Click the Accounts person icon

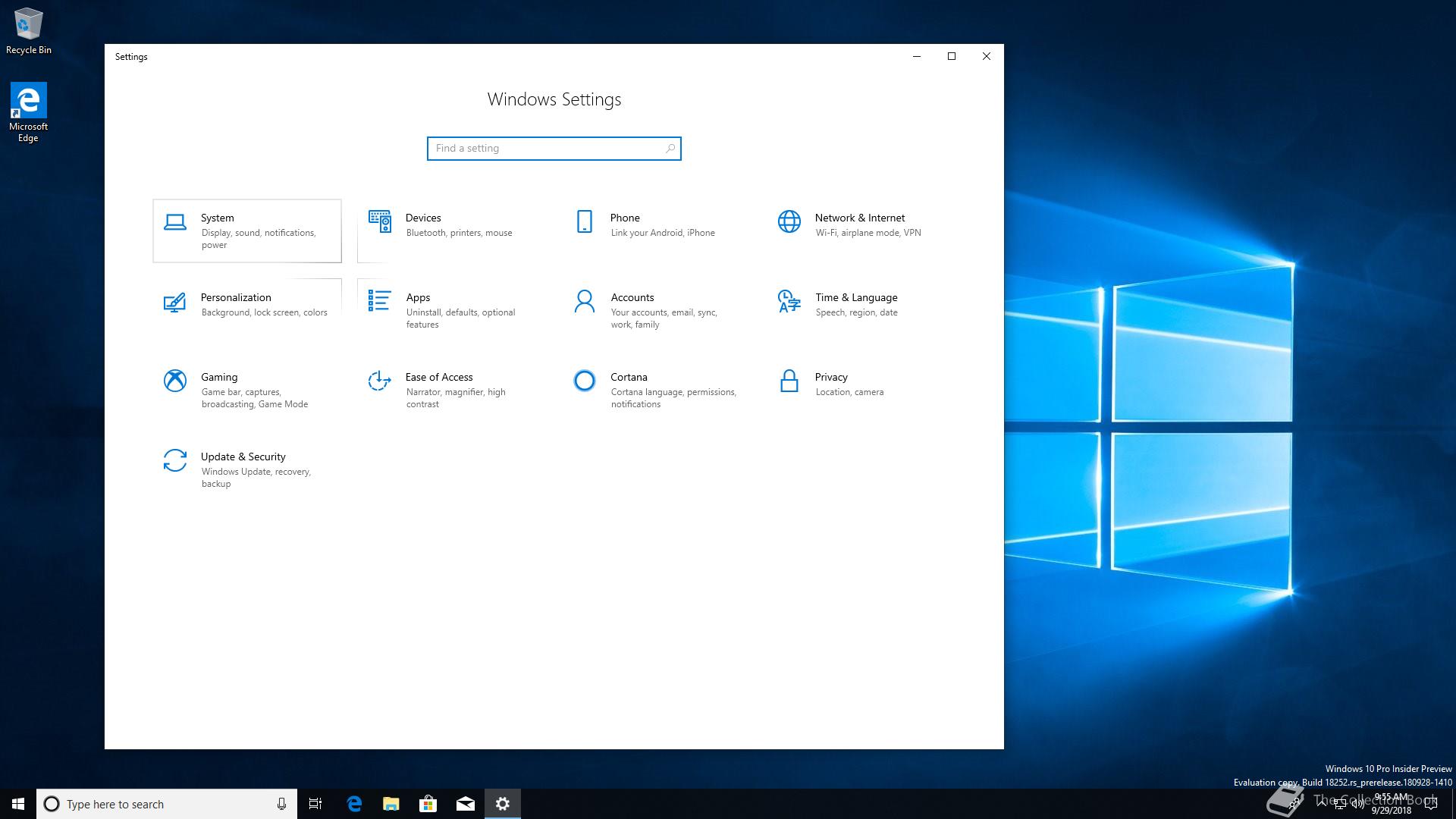pyautogui.click(x=585, y=301)
